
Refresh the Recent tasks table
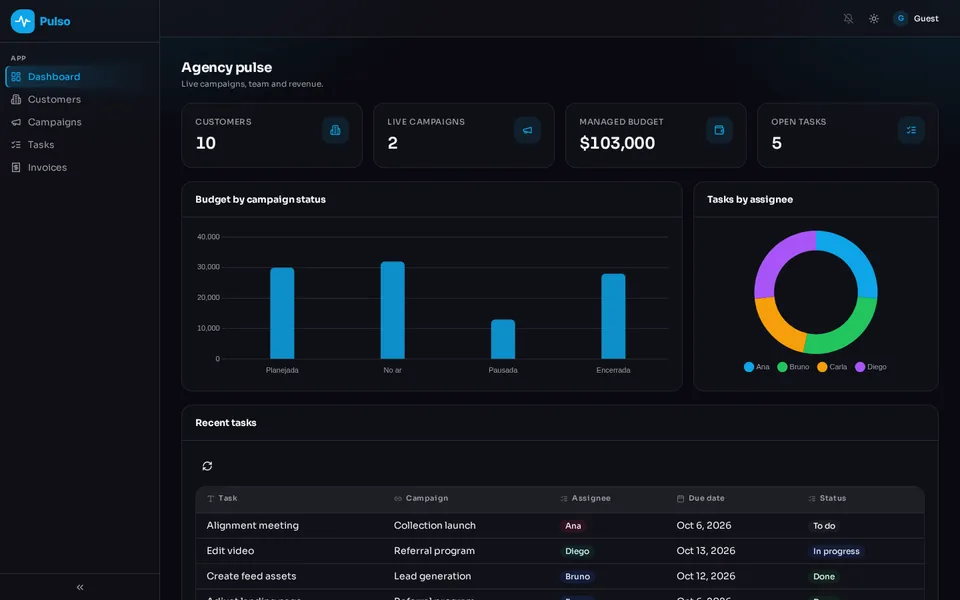208,466
